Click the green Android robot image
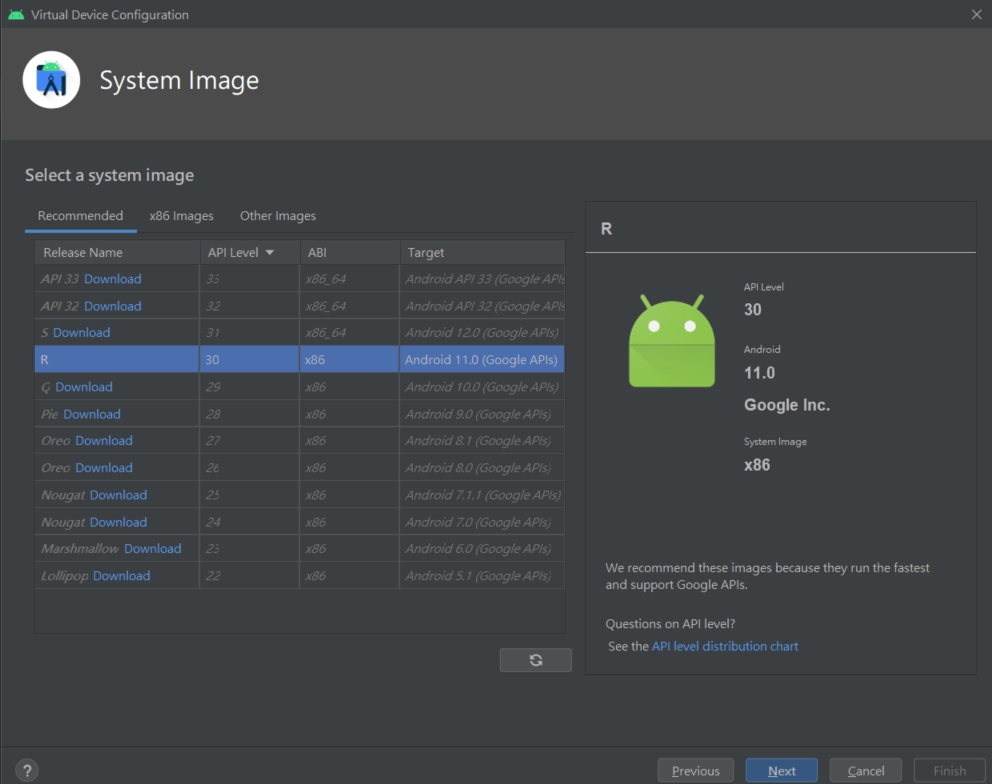992x784 pixels. point(672,341)
